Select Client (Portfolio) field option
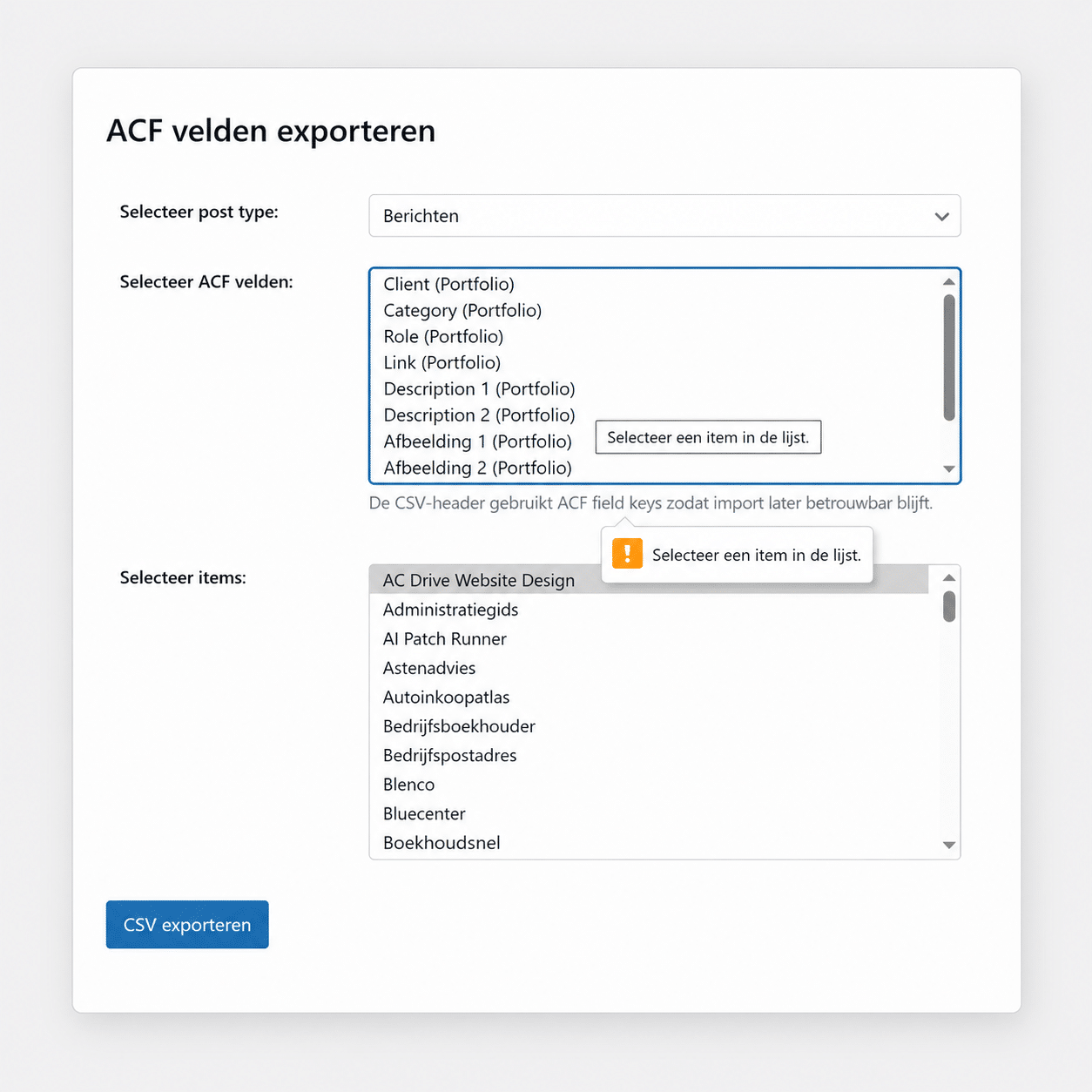The image size is (1092, 1092). [448, 285]
